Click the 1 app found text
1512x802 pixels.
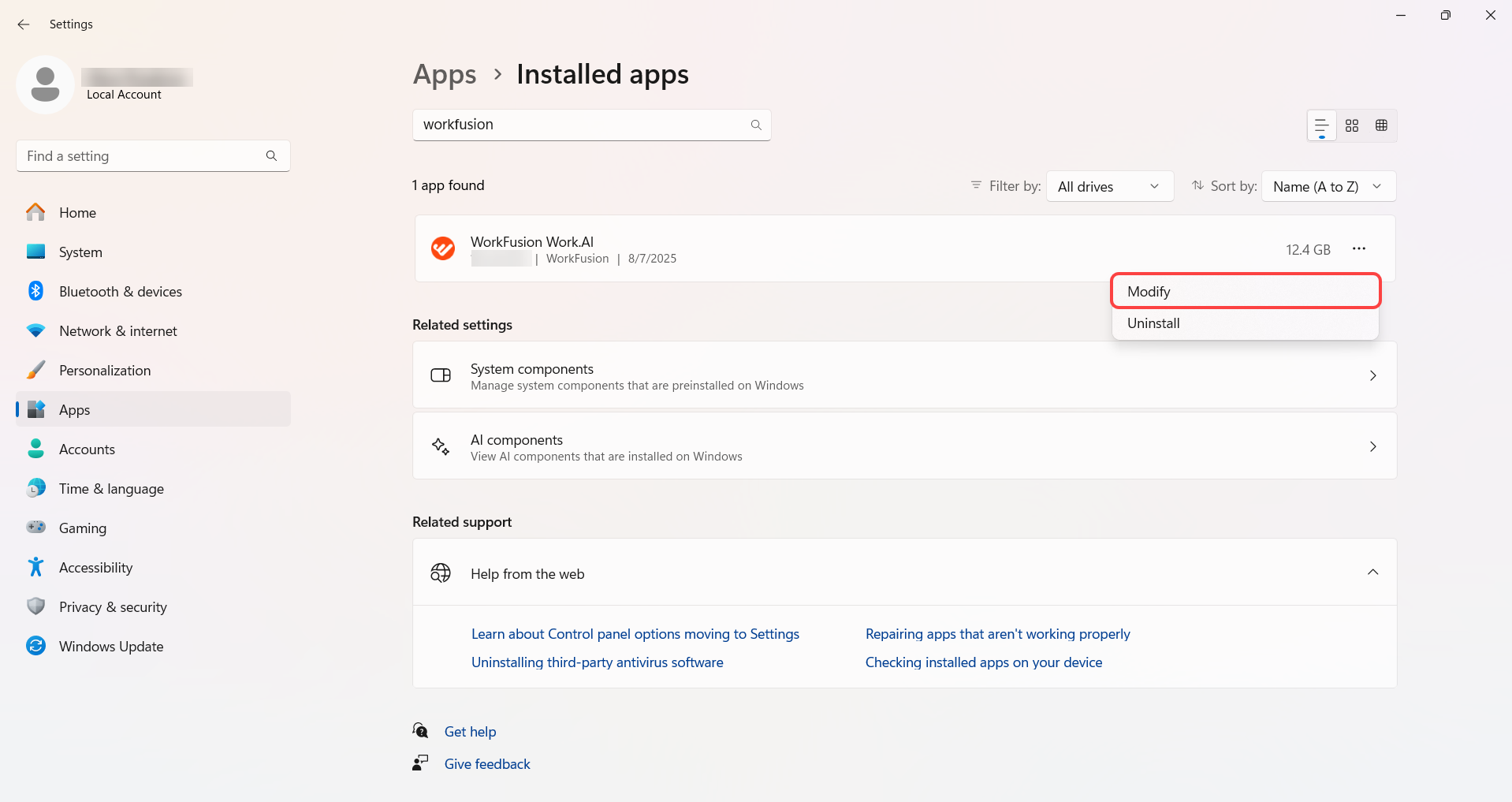(x=449, y=185)
